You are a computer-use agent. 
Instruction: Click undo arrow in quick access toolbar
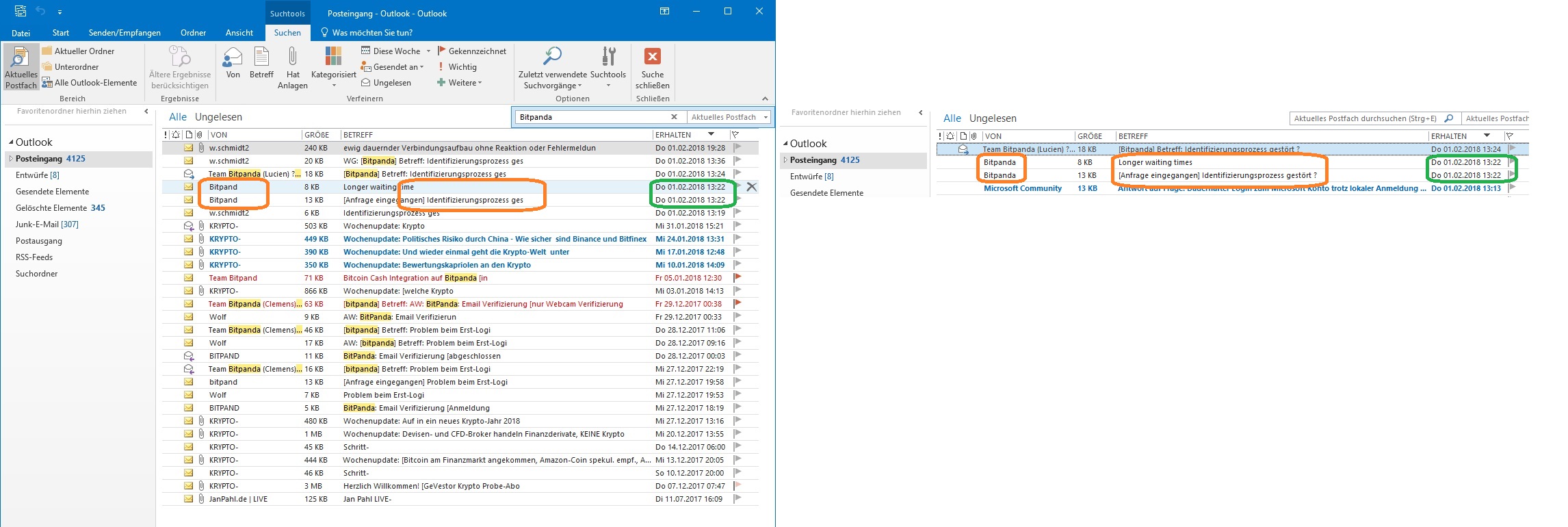(x=40, y=12)
